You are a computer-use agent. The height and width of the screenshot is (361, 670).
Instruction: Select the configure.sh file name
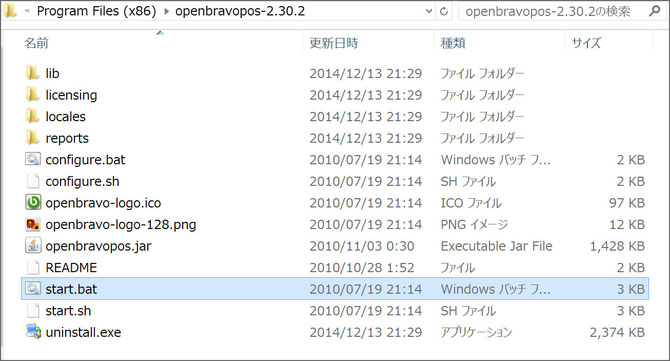click(82, 182)
